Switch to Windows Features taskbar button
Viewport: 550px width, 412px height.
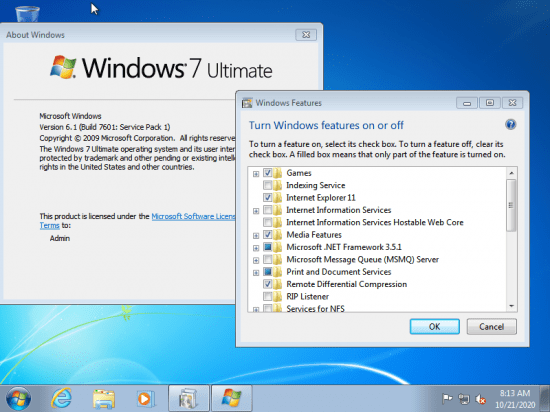point(189,399)
